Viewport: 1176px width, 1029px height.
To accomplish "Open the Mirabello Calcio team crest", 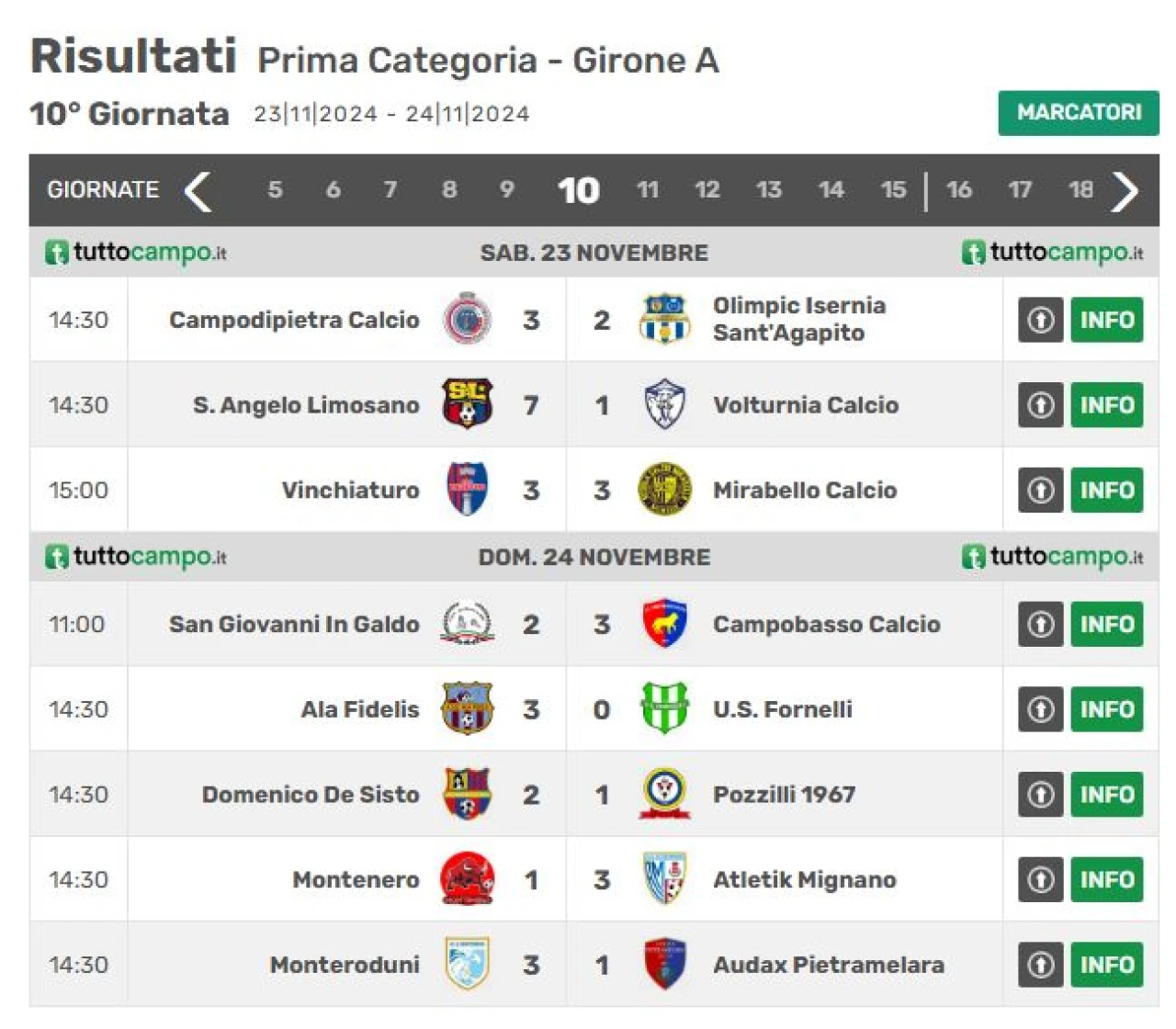I will (663, 489).
